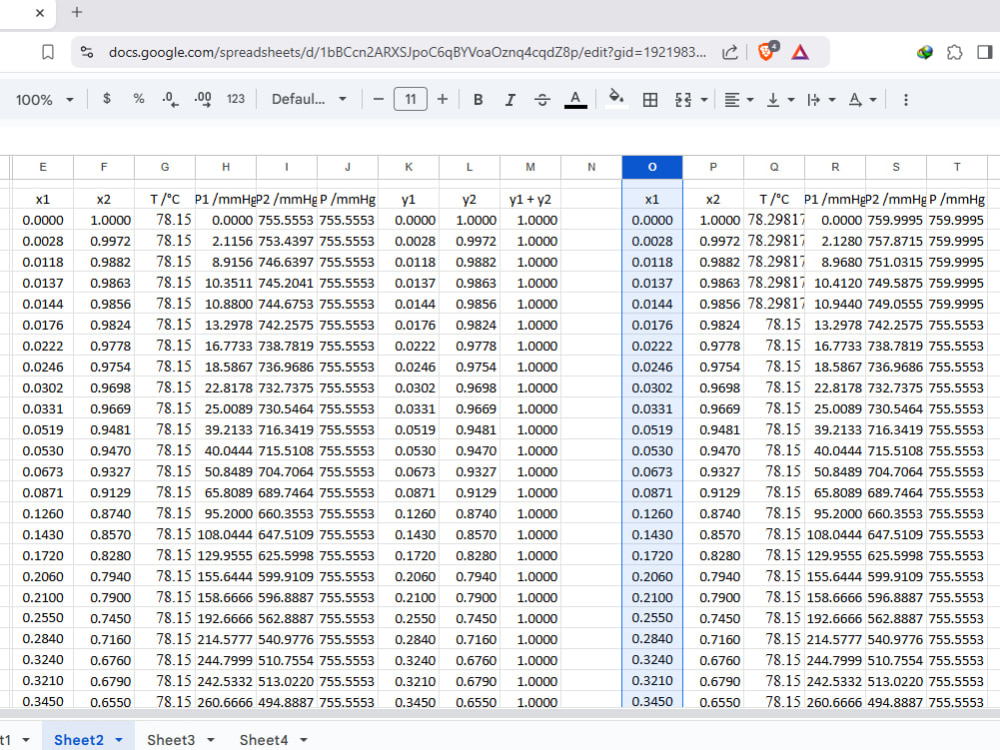The width and height of the screenshot is (1000, 750).
Task: Open Sheet4 tab options arrow
Action: [x=304, y=740]
